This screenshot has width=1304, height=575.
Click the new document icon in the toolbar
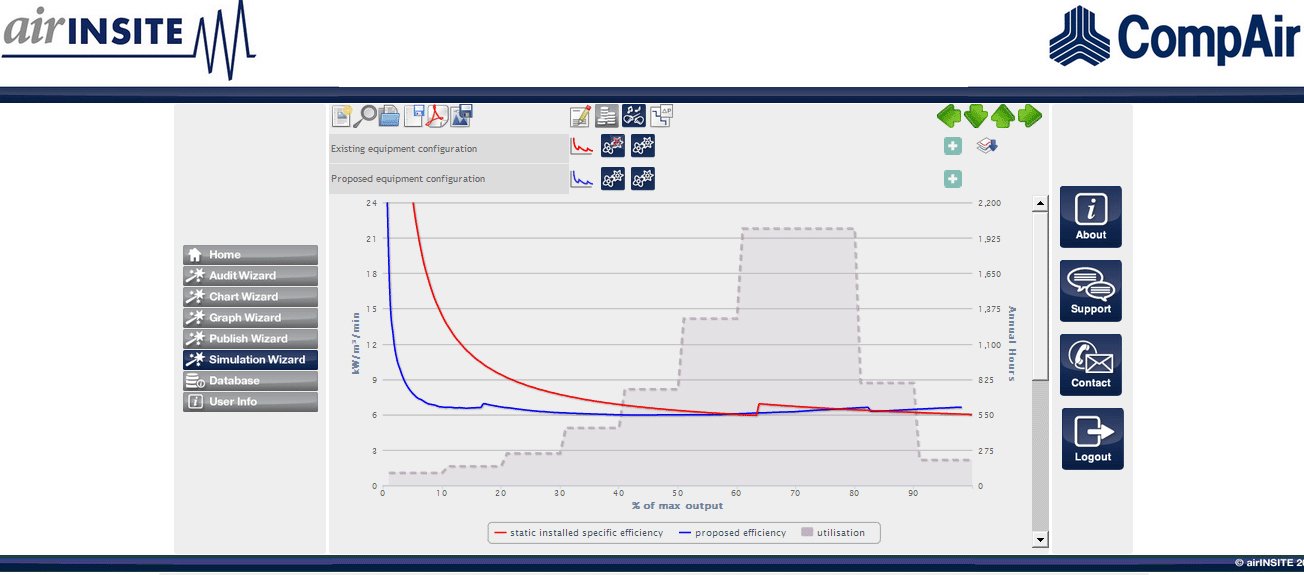click(341, 116)
